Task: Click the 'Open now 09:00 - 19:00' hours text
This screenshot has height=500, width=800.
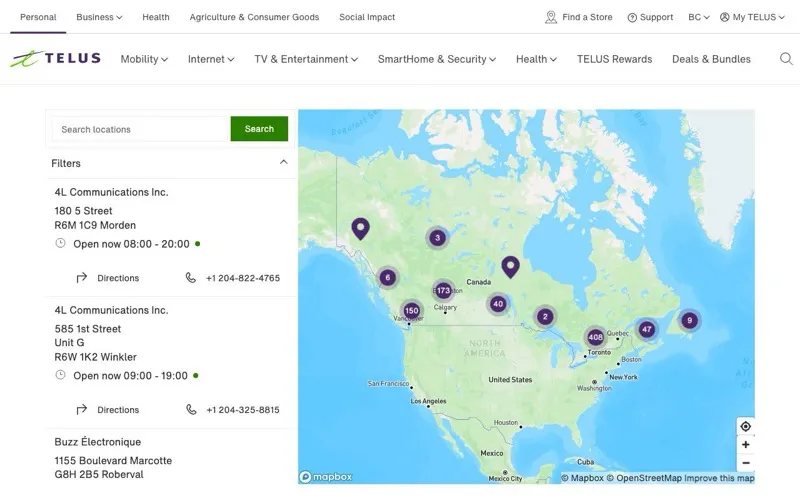Action: point(130,376)
